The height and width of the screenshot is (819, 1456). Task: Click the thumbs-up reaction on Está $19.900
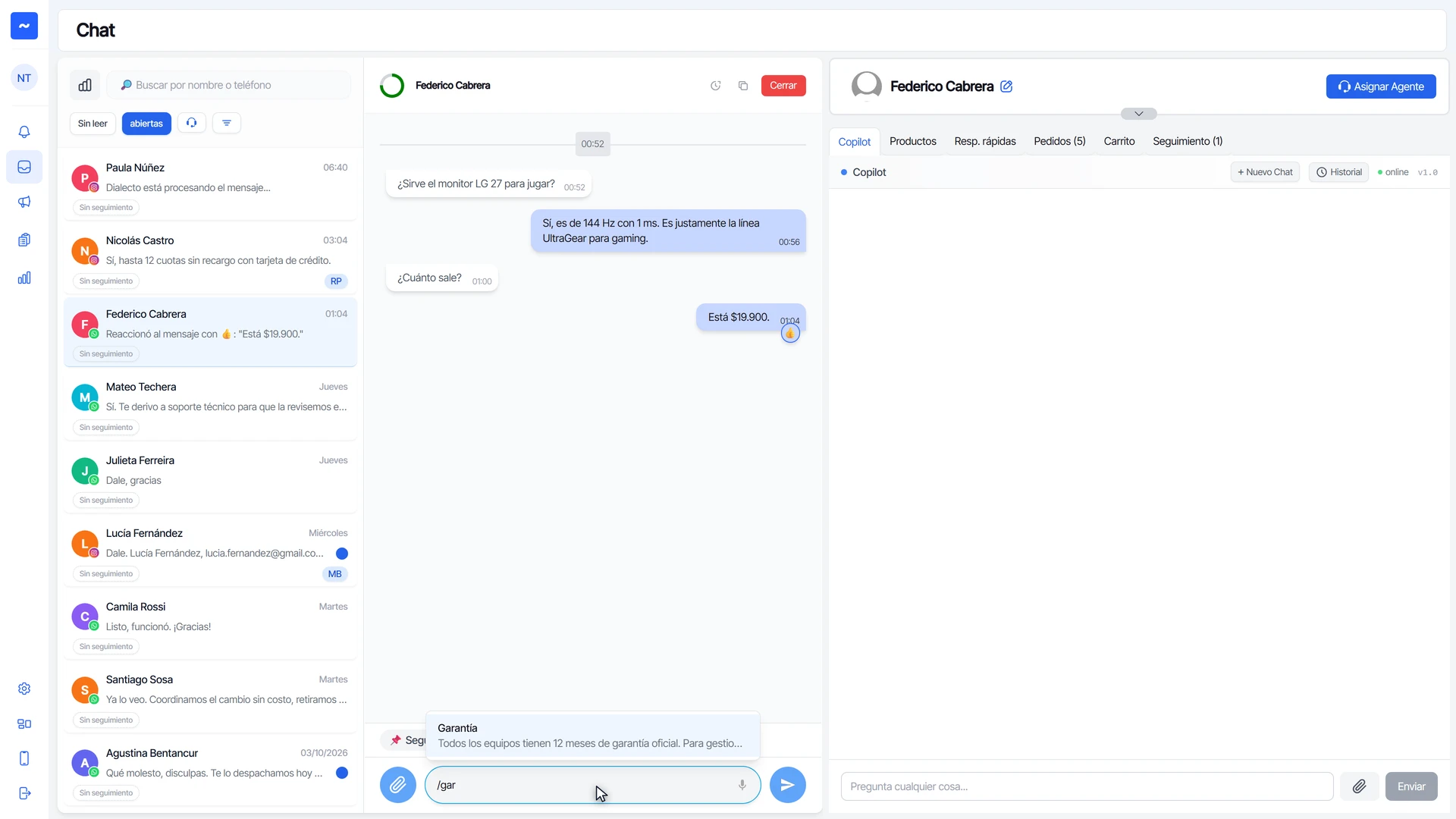pos(790,334)
